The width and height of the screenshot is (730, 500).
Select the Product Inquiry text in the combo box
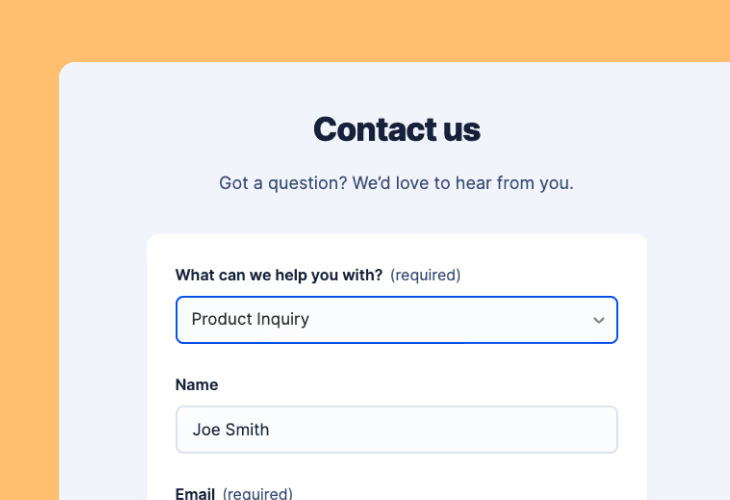point(250,319)
